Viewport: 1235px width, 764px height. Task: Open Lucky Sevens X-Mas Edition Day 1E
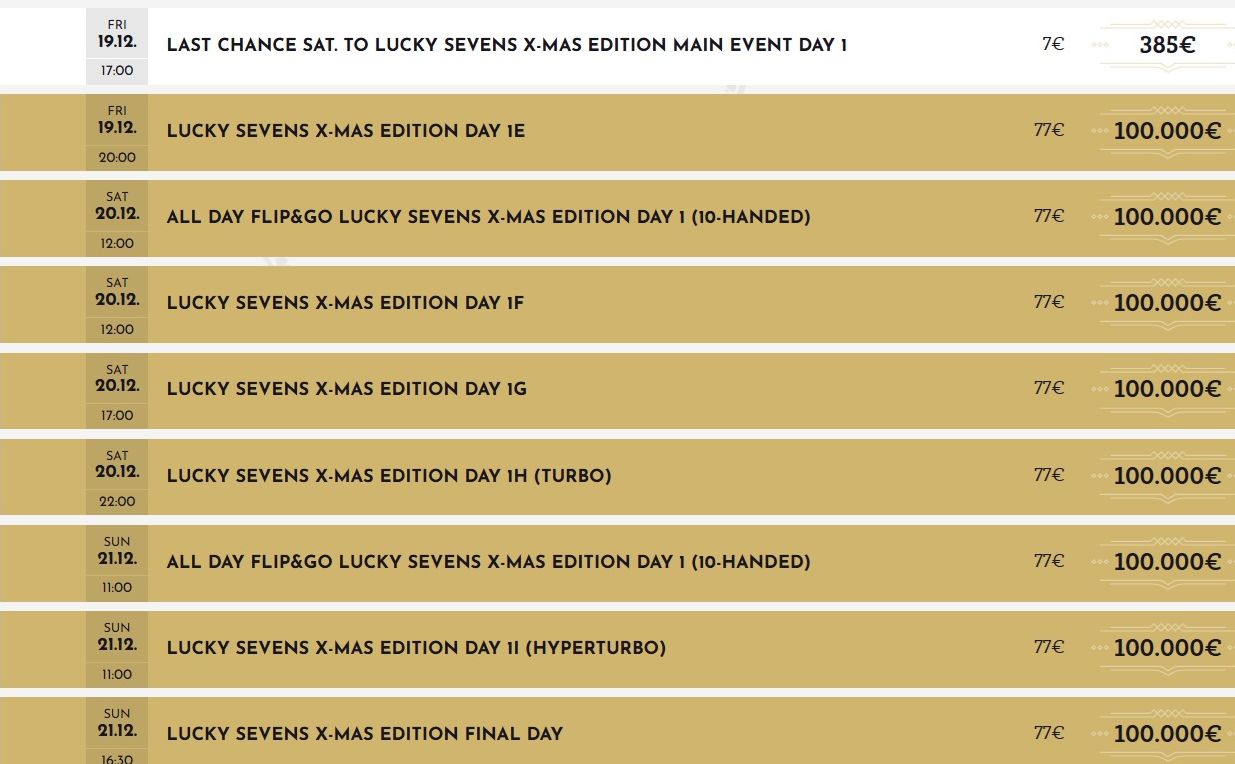point(345,131)
